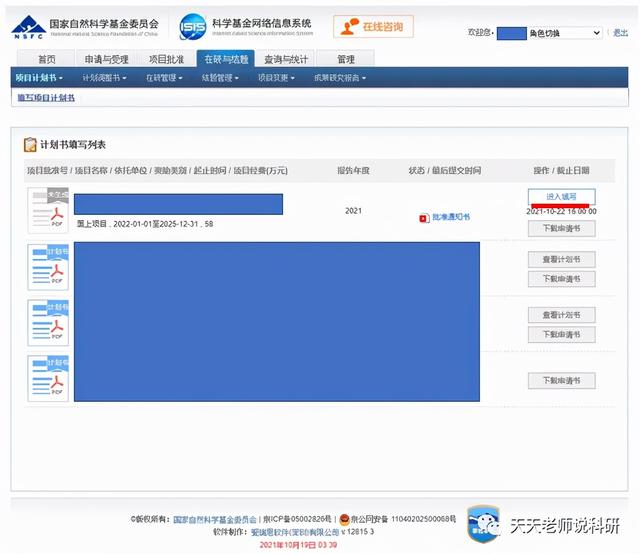The width and height of the screenshot is (640, 554).
Task: Open footer link 爱瑞思软件(深圳)有限公司
Action: coord(295,532)
